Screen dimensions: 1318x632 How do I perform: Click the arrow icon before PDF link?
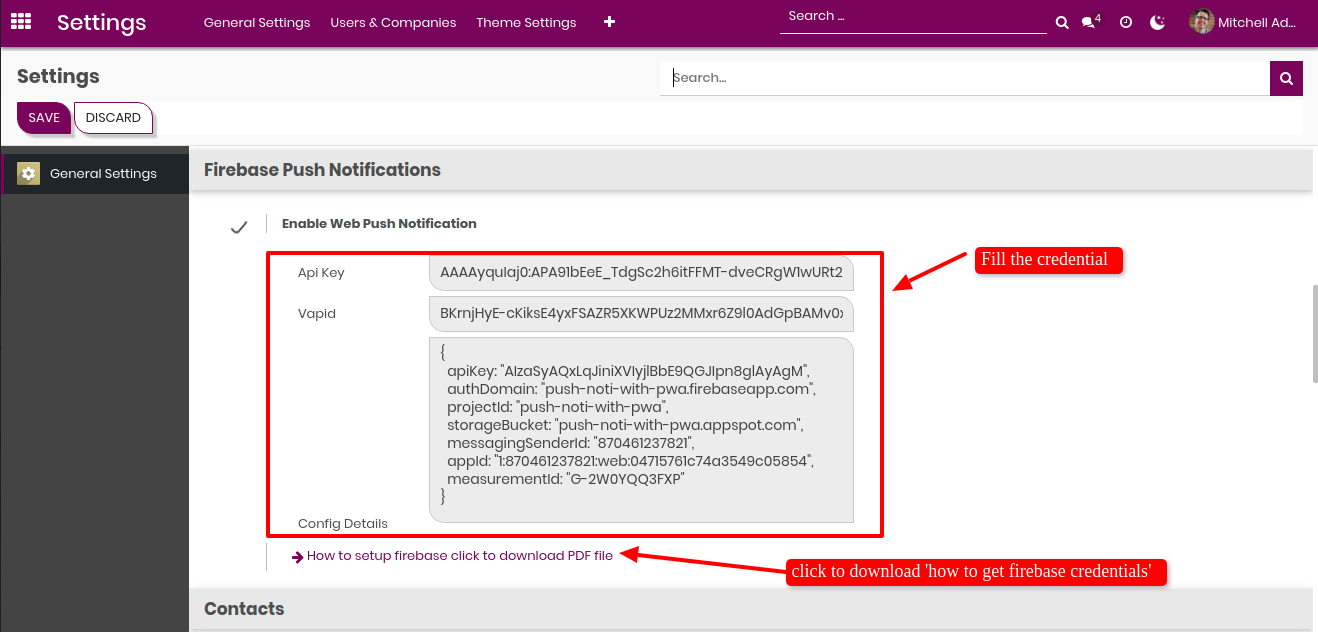click(297, 557)
